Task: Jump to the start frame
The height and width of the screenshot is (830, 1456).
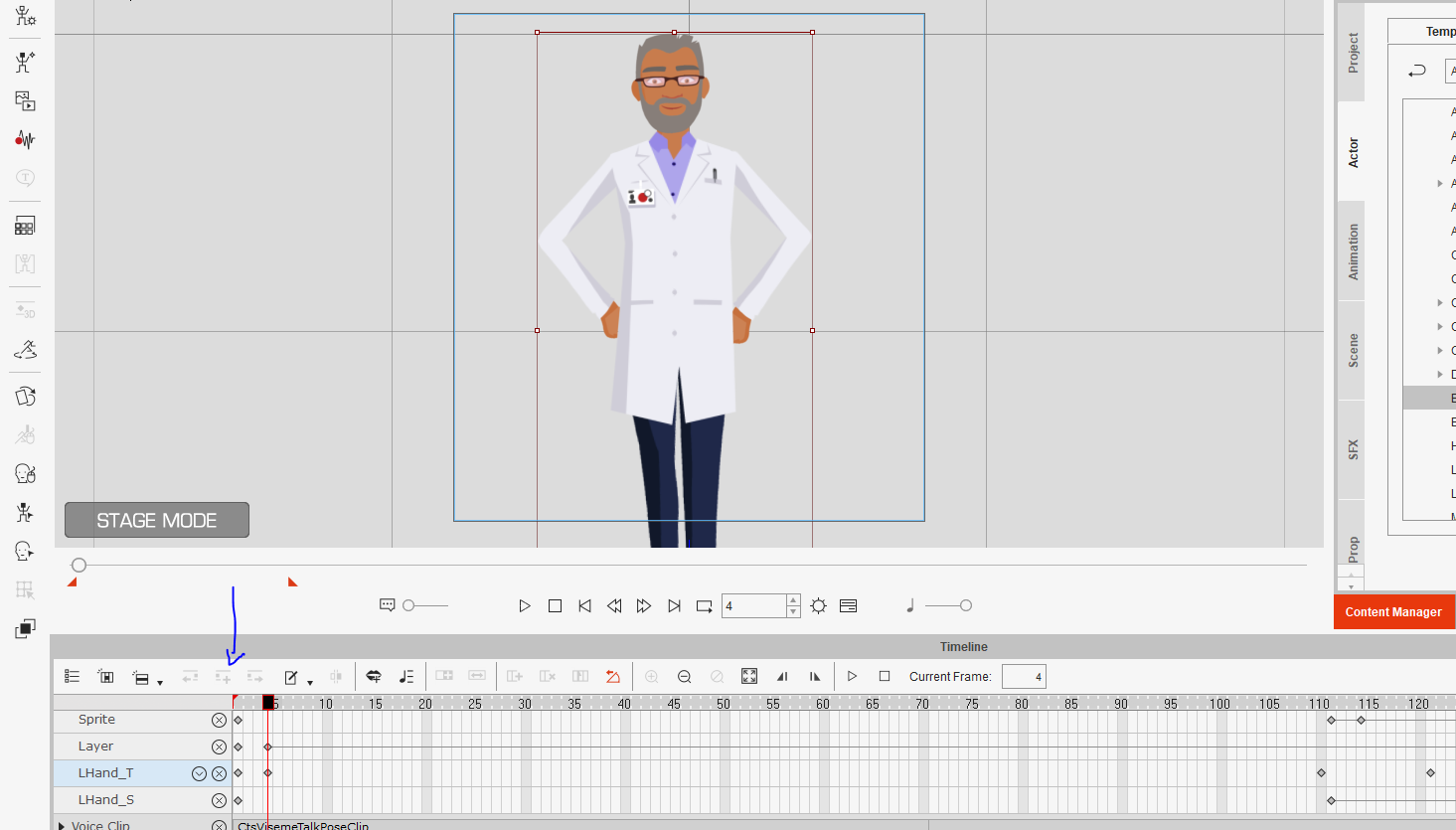Action: click(584, 605)
